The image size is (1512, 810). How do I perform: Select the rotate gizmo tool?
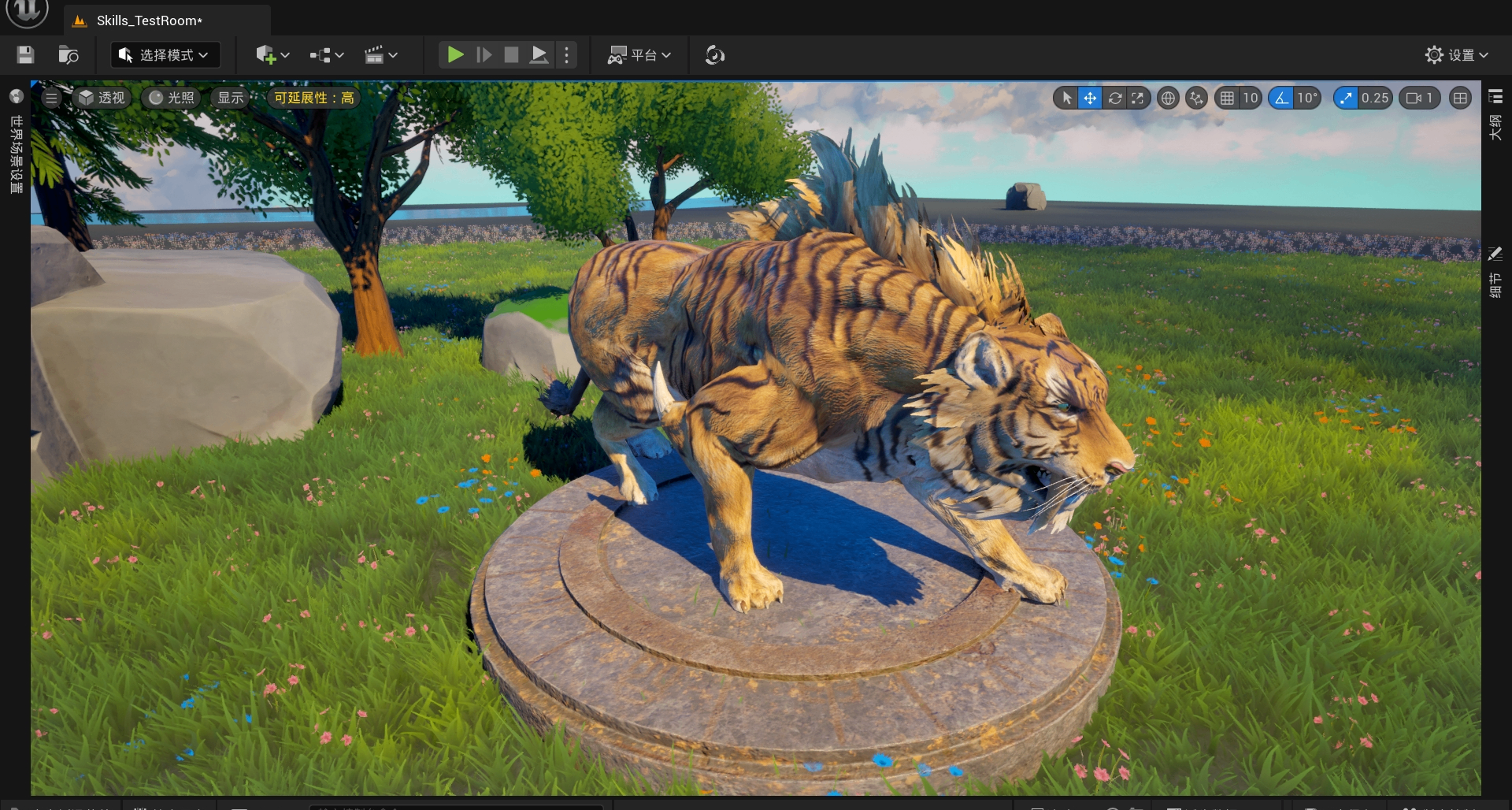point(1115,98)
